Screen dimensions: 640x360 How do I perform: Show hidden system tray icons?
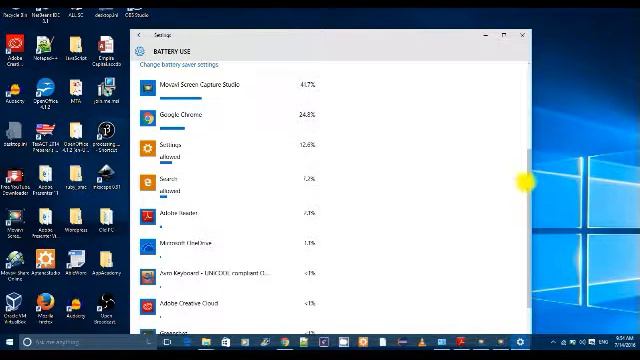[x=553, y=342]
